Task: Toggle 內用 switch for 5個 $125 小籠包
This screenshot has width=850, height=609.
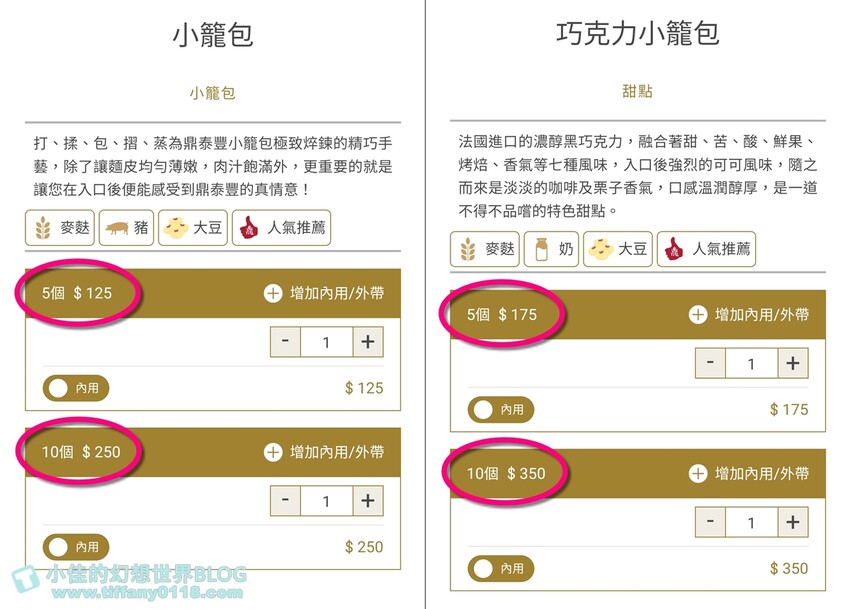Action: pyautogui.click(x=76, y=388)
